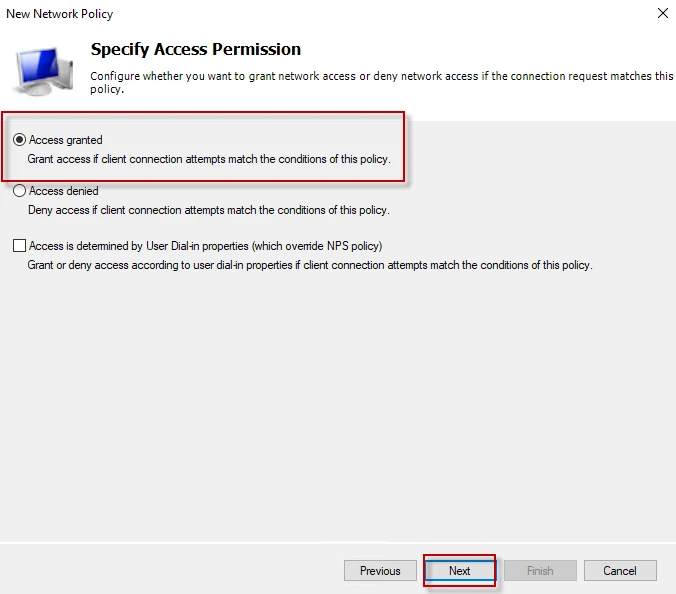676x594 pixels.
Task: Close the New Network Policy dialog
Action: 662,14
